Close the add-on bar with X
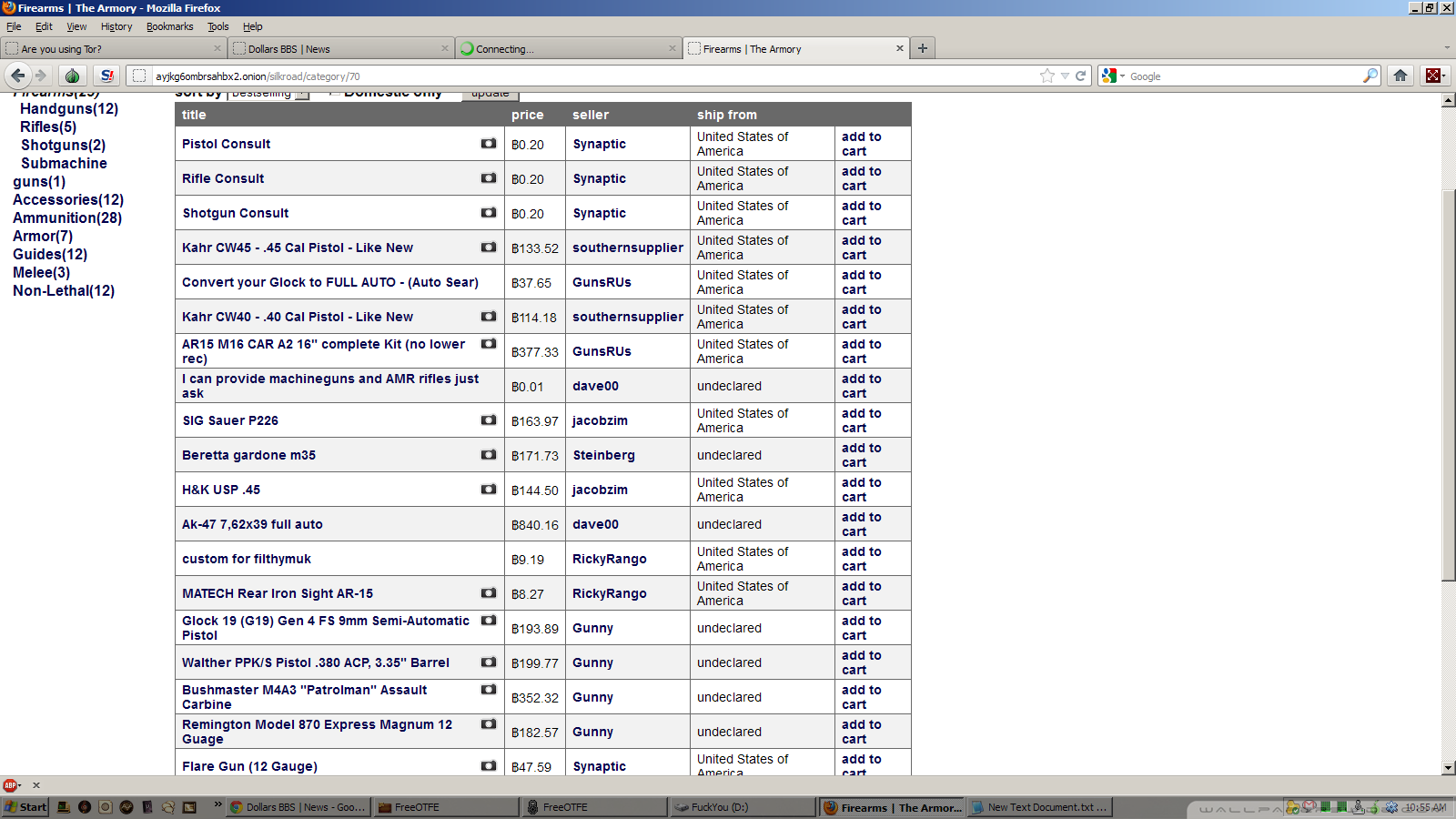Screen dimensions: 1456x819 pos(36,784)
